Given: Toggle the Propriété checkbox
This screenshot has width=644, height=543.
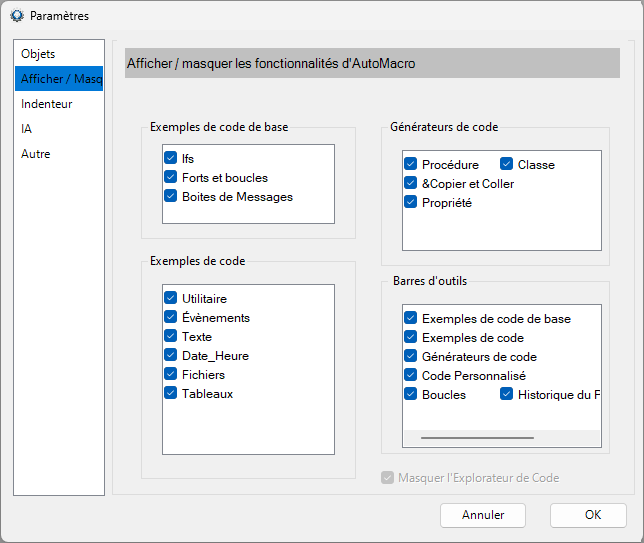Looking at the screenshot, I should click(410, 202).
